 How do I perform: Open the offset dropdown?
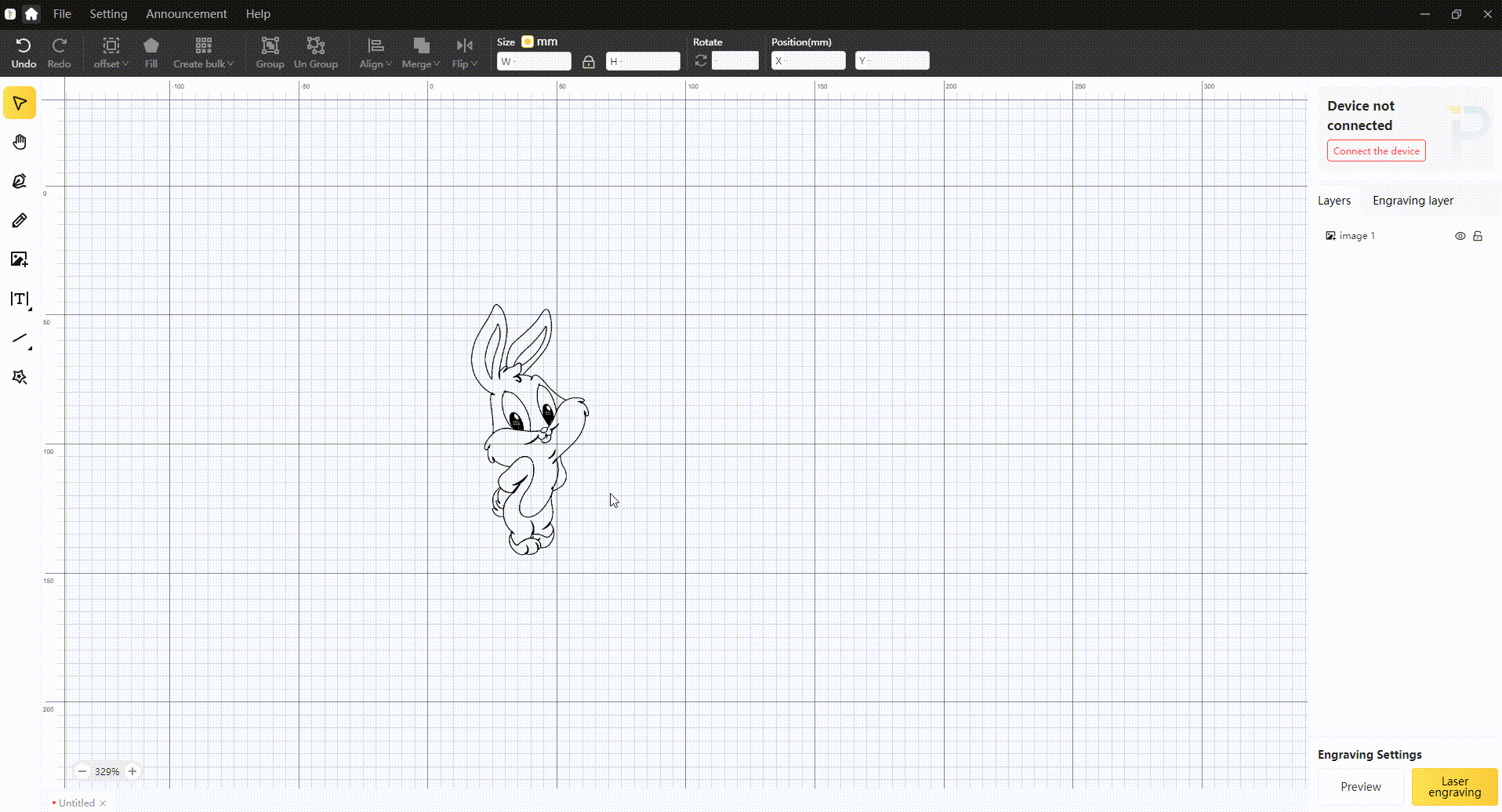coord(111,53)
